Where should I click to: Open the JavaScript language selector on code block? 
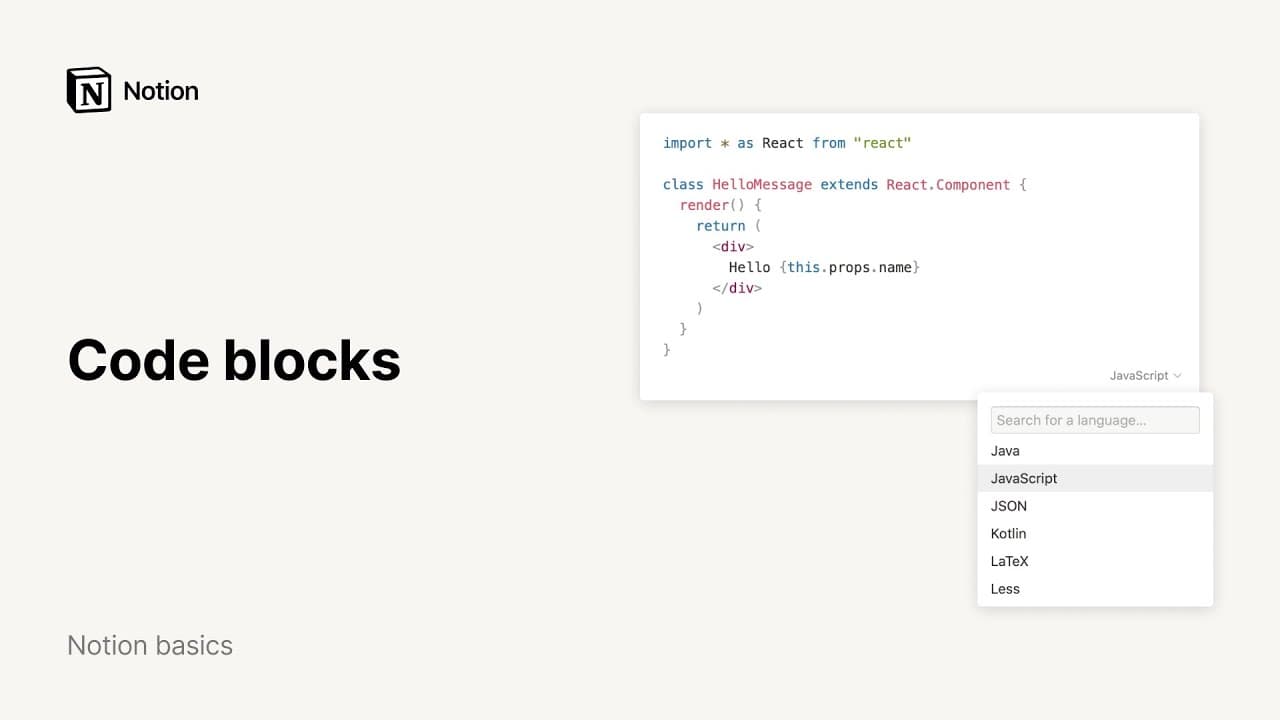point(1139,376)
